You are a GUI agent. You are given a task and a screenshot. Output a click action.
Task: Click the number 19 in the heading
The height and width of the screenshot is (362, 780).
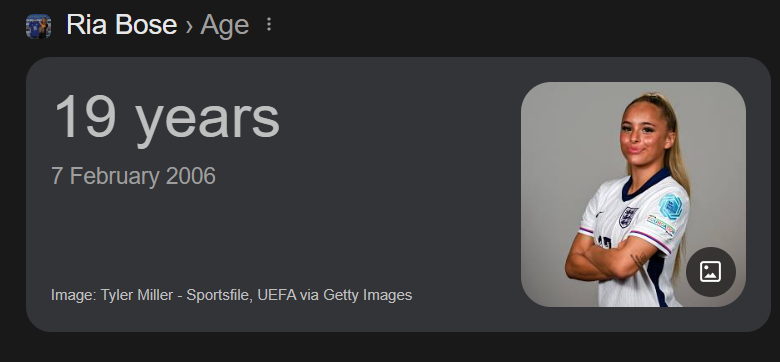pos(85,116)
